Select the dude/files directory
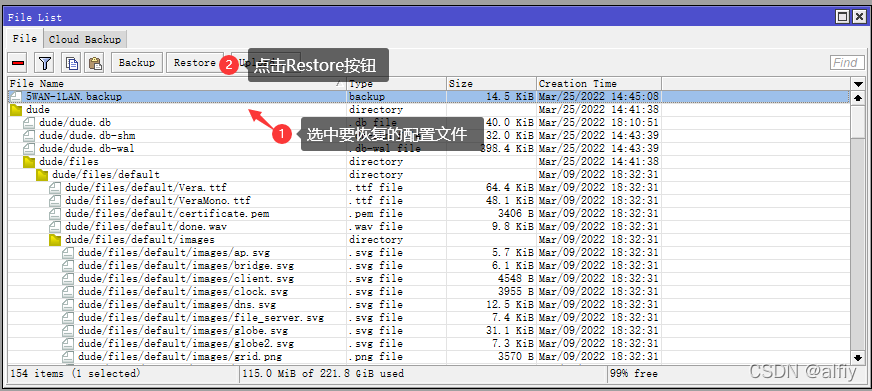 429,162
